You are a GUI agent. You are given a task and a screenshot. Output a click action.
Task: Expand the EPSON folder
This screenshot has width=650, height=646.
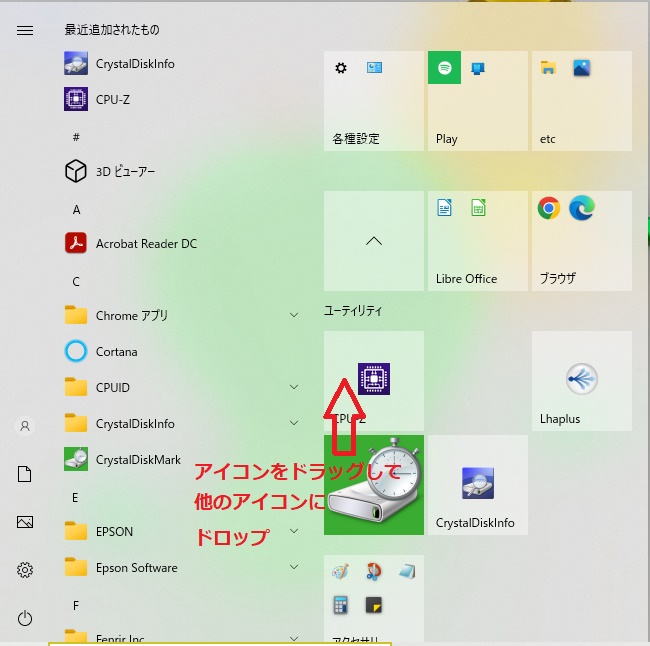[294, 531]
